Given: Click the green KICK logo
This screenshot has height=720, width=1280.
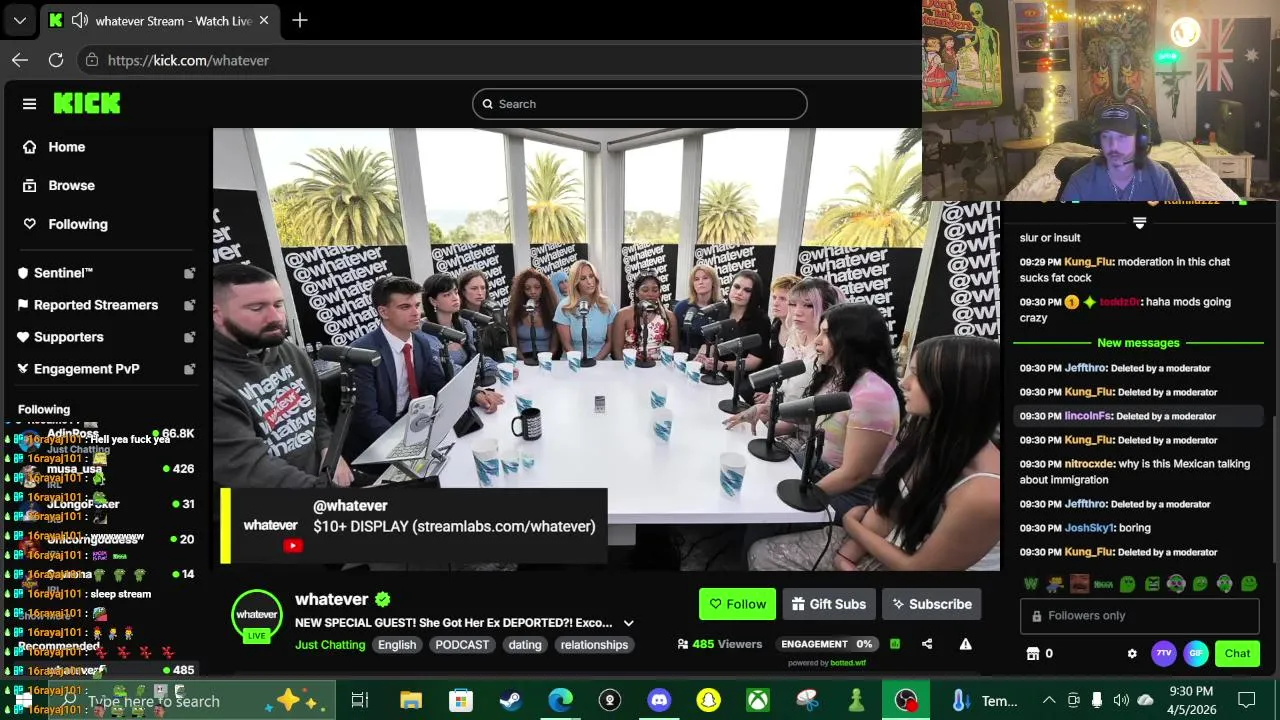Looking at the screenshot, I should pos(87,103).
